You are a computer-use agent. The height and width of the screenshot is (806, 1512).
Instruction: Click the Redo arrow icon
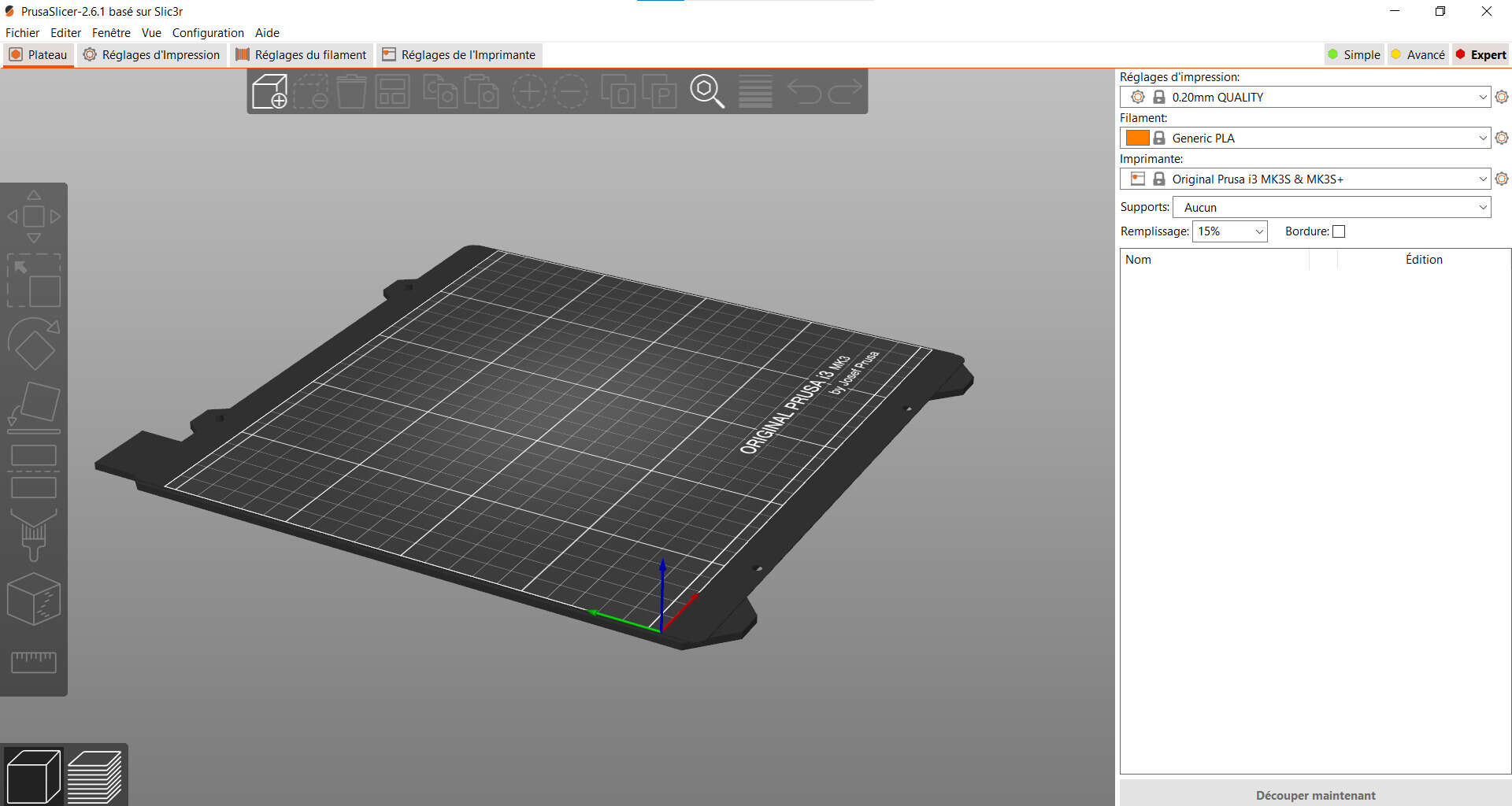[x=845, y=91]
